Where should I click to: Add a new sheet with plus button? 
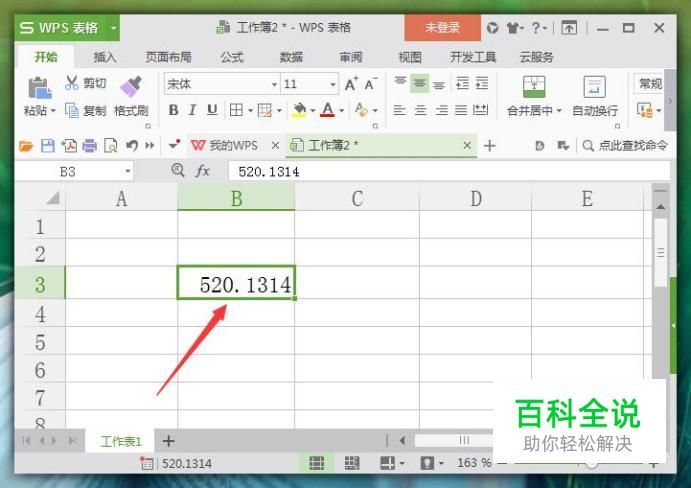(168, 440)
